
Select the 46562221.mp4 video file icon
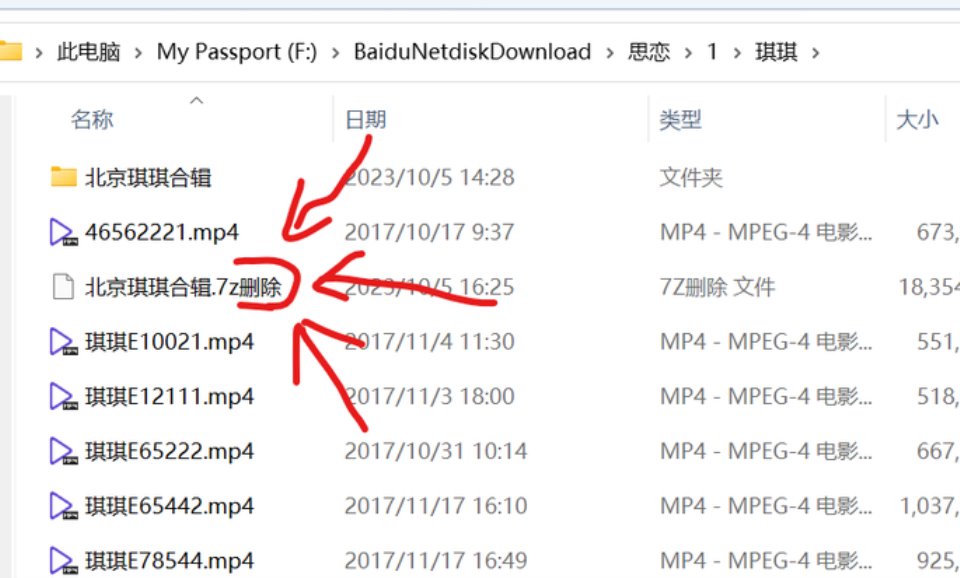[x=63, y=233]
